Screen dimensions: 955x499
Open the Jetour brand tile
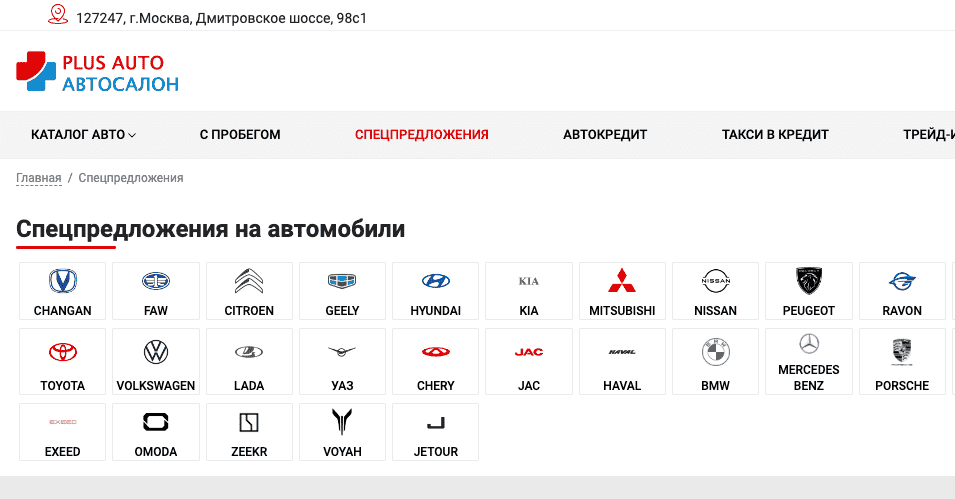pos(436,432)
